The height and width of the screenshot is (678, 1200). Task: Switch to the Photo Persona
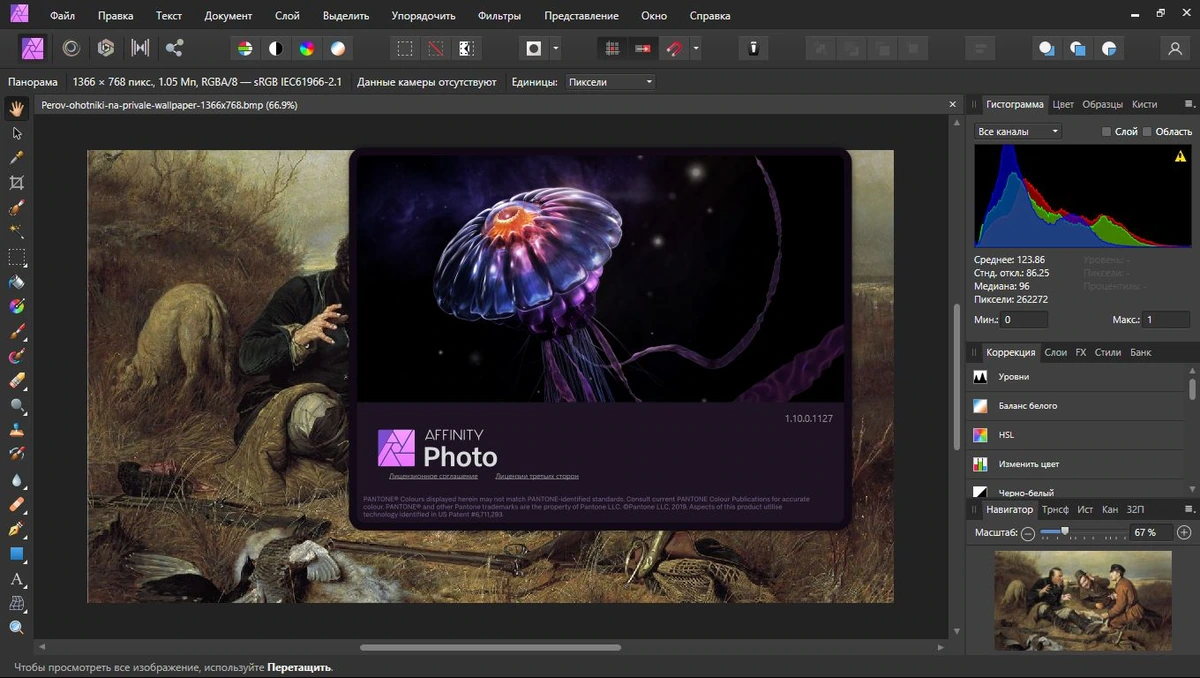pyautogui.click(x=32, y=47)
